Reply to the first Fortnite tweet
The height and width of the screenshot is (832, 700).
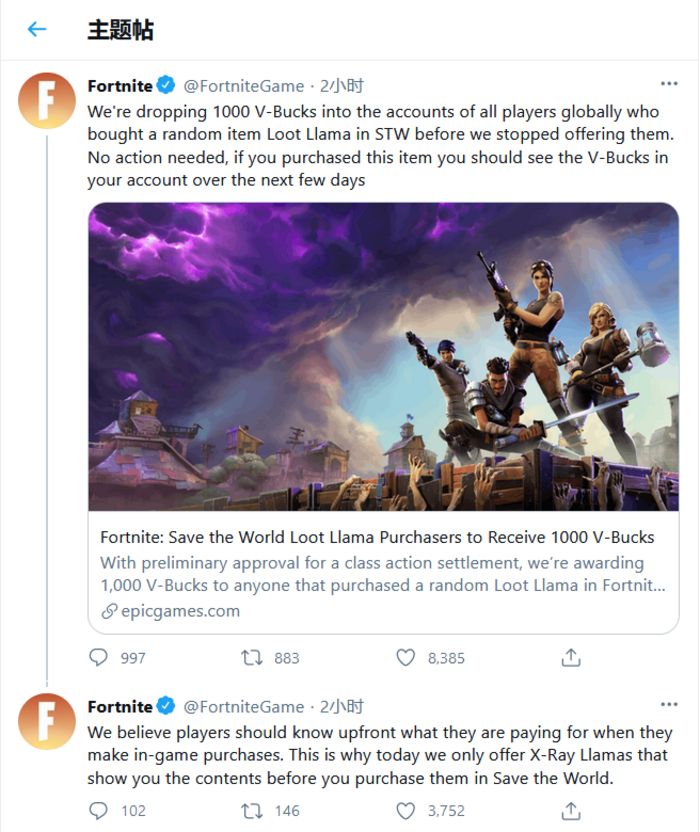pyautogui.click(x=99, y=657)
